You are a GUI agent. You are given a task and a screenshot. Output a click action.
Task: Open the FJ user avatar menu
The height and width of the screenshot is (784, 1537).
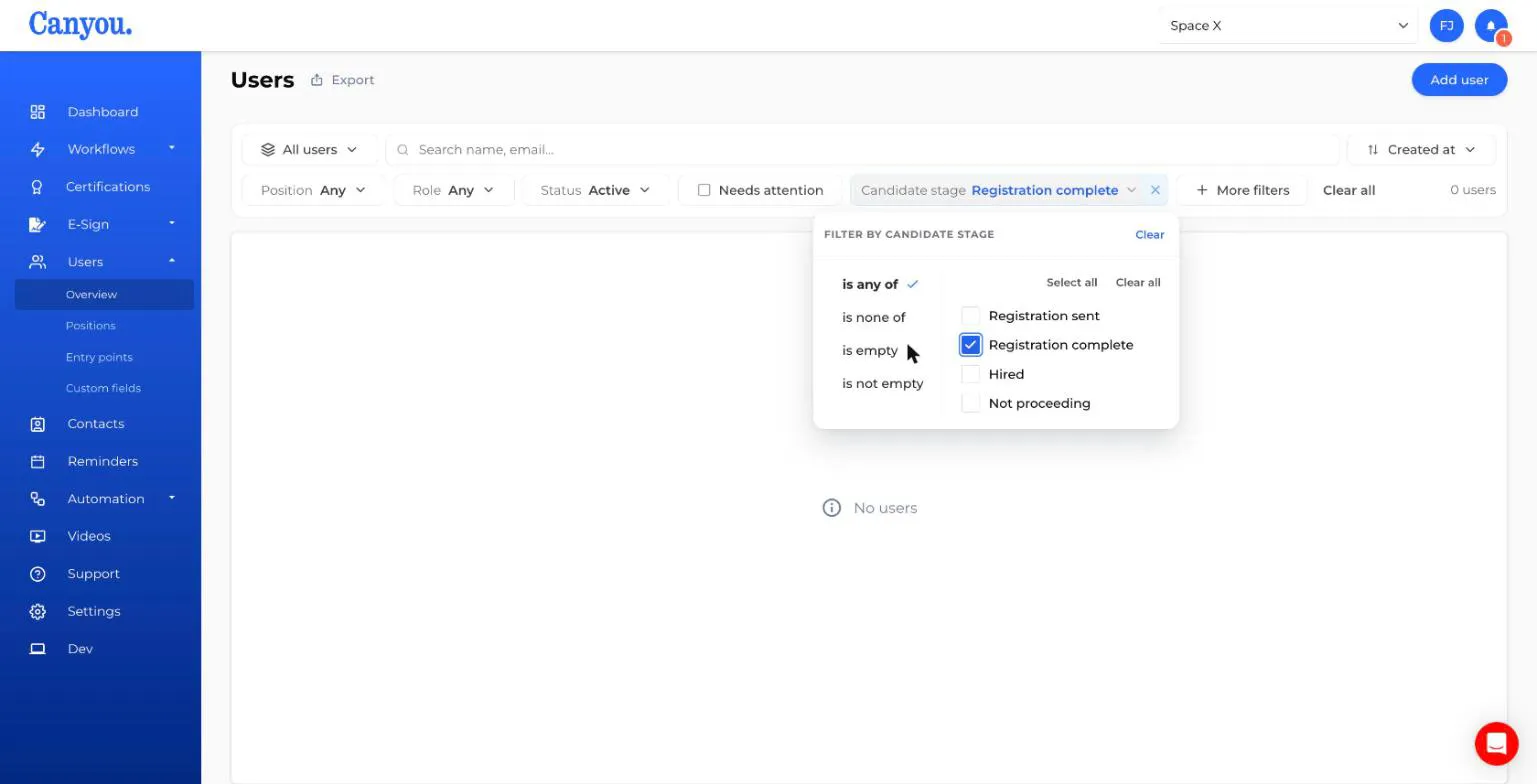coord(1447,26)
